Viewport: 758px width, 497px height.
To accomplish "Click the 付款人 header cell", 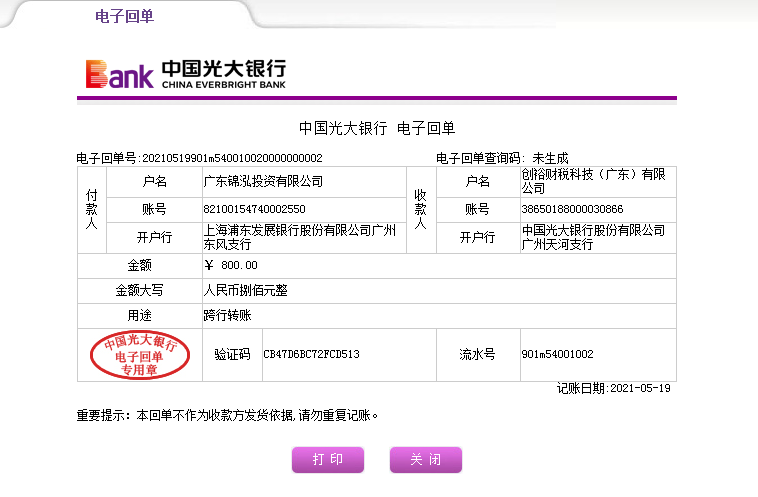I will 92,209.
